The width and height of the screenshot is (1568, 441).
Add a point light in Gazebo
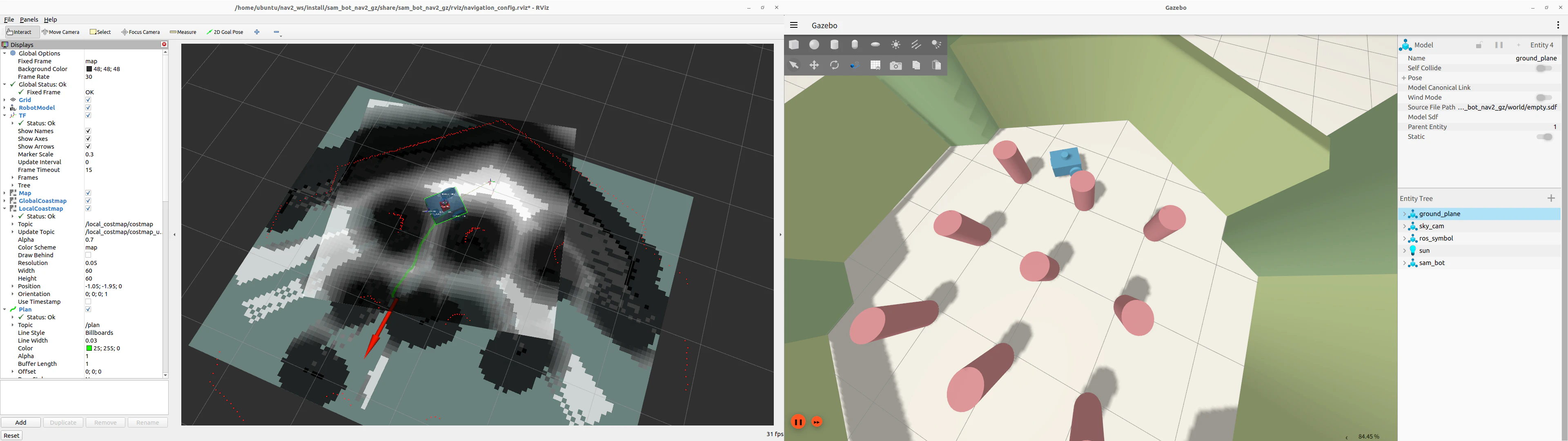896,45
